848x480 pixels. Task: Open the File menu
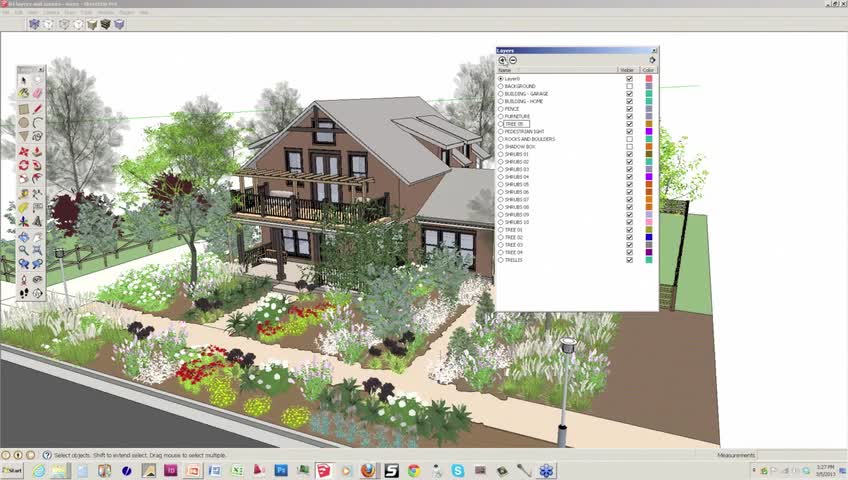pos(6,12)
